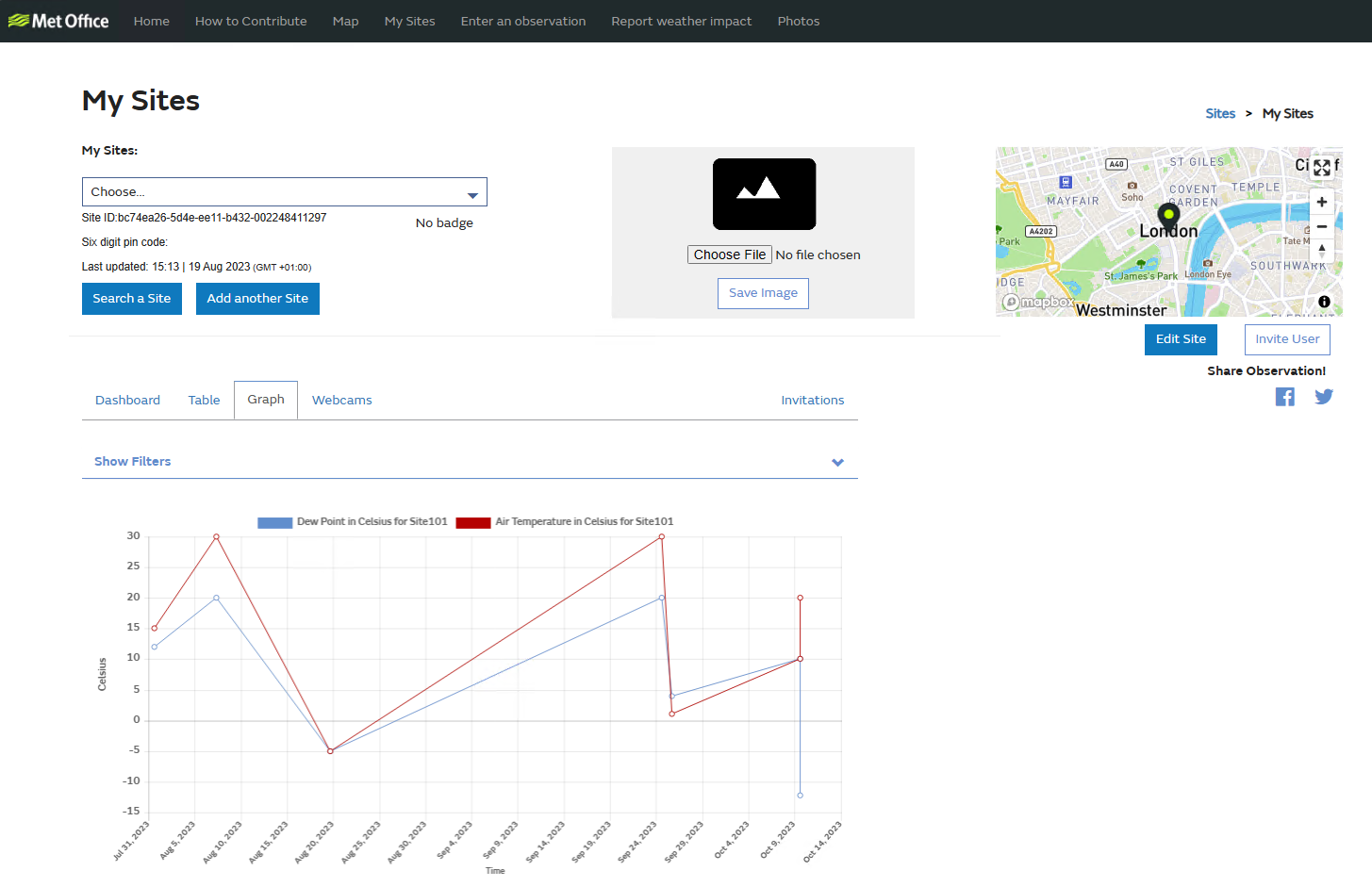This screenshot has width=1372, height=887.
Task: Follow the Sites breadcrumb link
Action: [x=1220, y=113]
